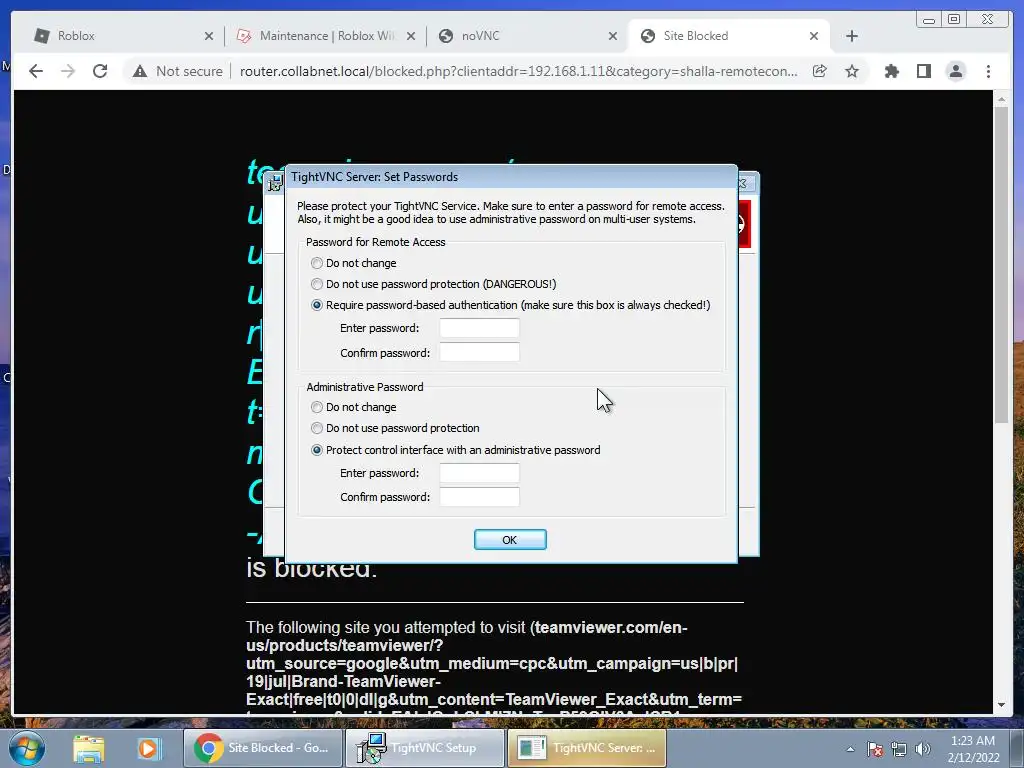1024x768 pixels.
Task: Close the Site Blocked tab
Action: pyautogui.click(x=814, y=36)
